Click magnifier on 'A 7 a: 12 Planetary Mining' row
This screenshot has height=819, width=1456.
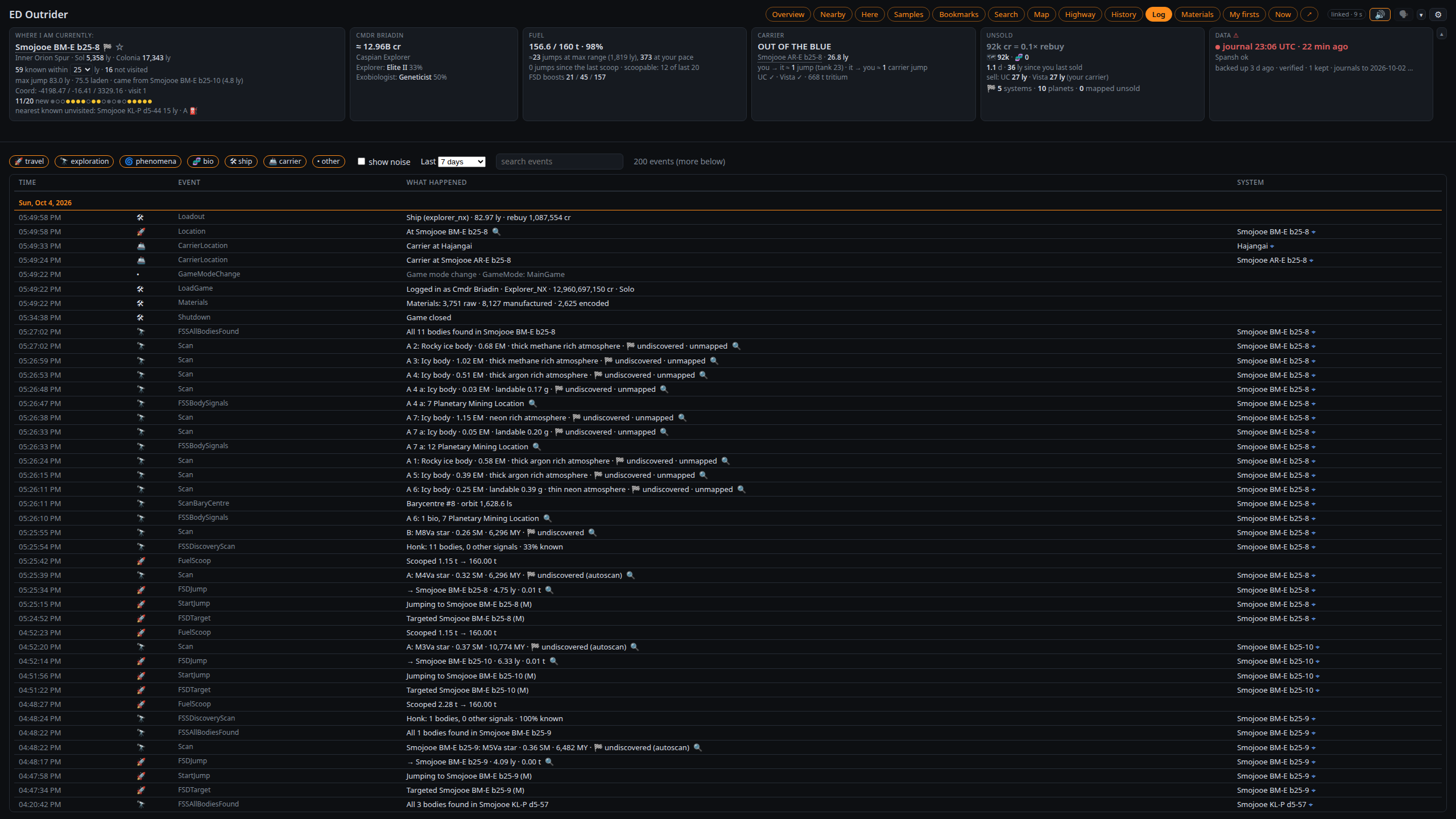pyautogui.click(x=536, y=447)
